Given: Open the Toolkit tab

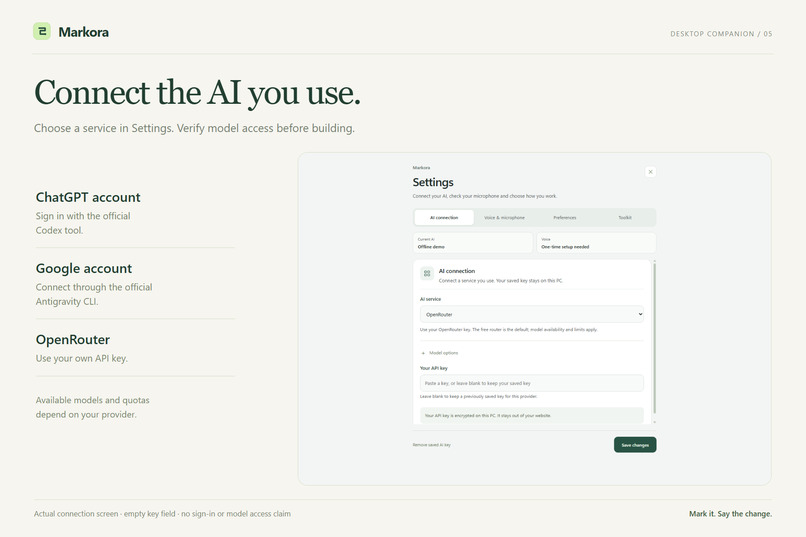Looking at the screenshot, I should click(625, 217).
